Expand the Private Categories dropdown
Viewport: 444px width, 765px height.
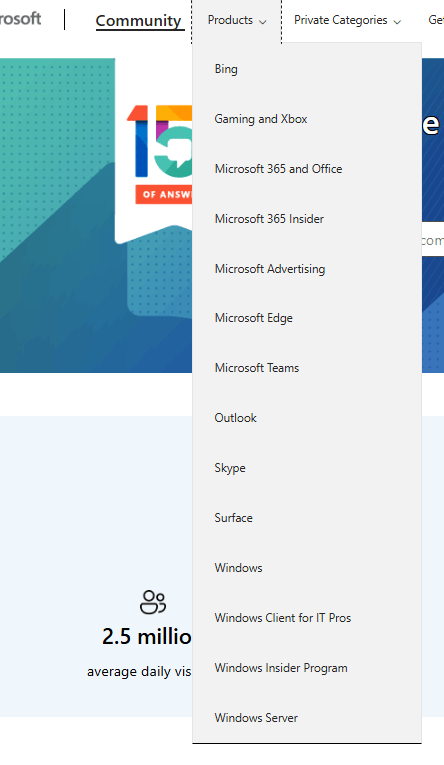pyautogui.click(x=347, y=20)
